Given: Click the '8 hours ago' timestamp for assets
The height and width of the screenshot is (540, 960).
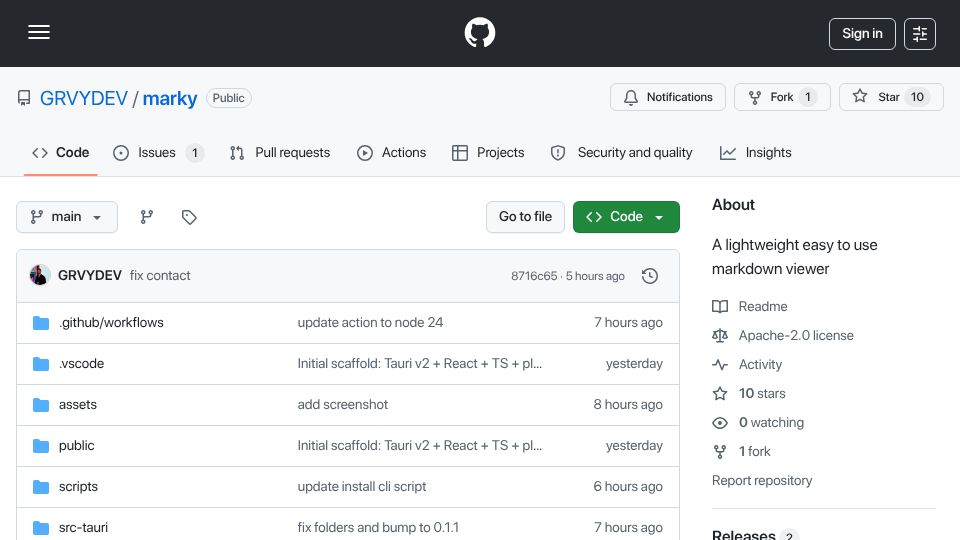Looking at the screenshot, I should 628,405.
